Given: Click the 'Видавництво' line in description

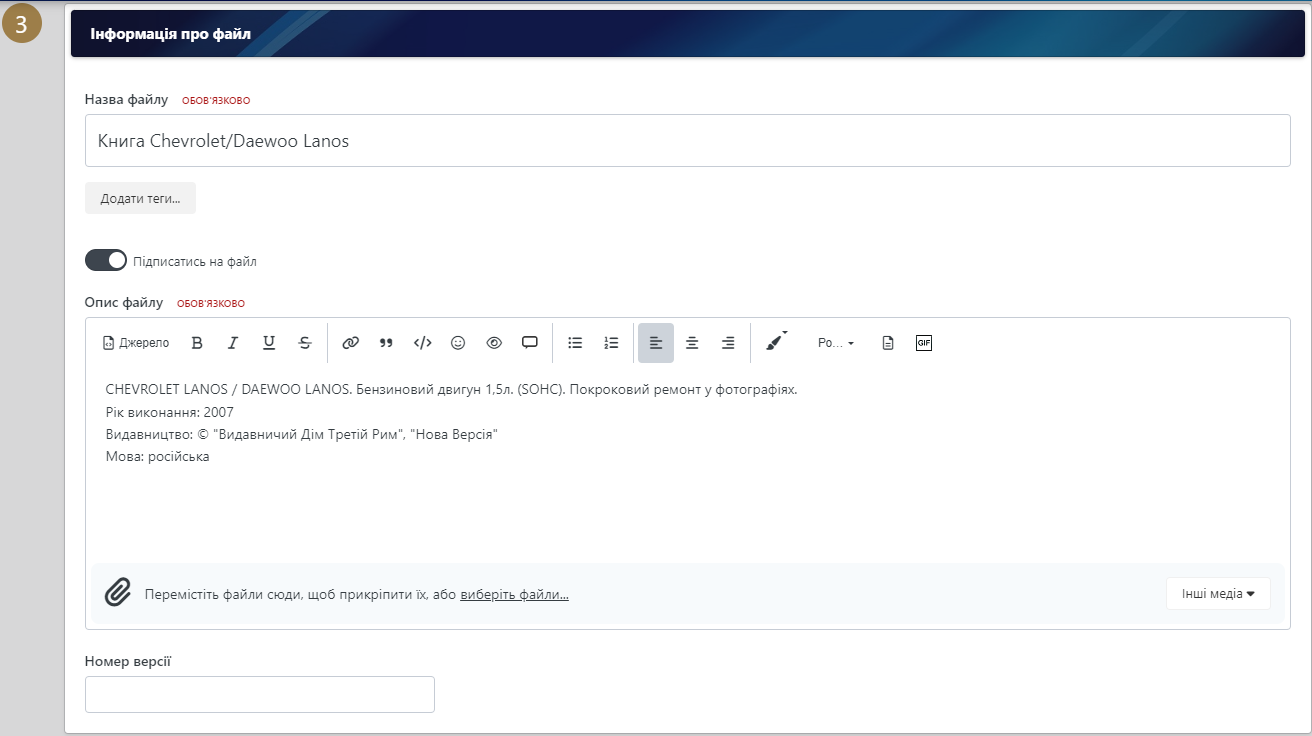Looking at the screenshot, I should [301, 435].
